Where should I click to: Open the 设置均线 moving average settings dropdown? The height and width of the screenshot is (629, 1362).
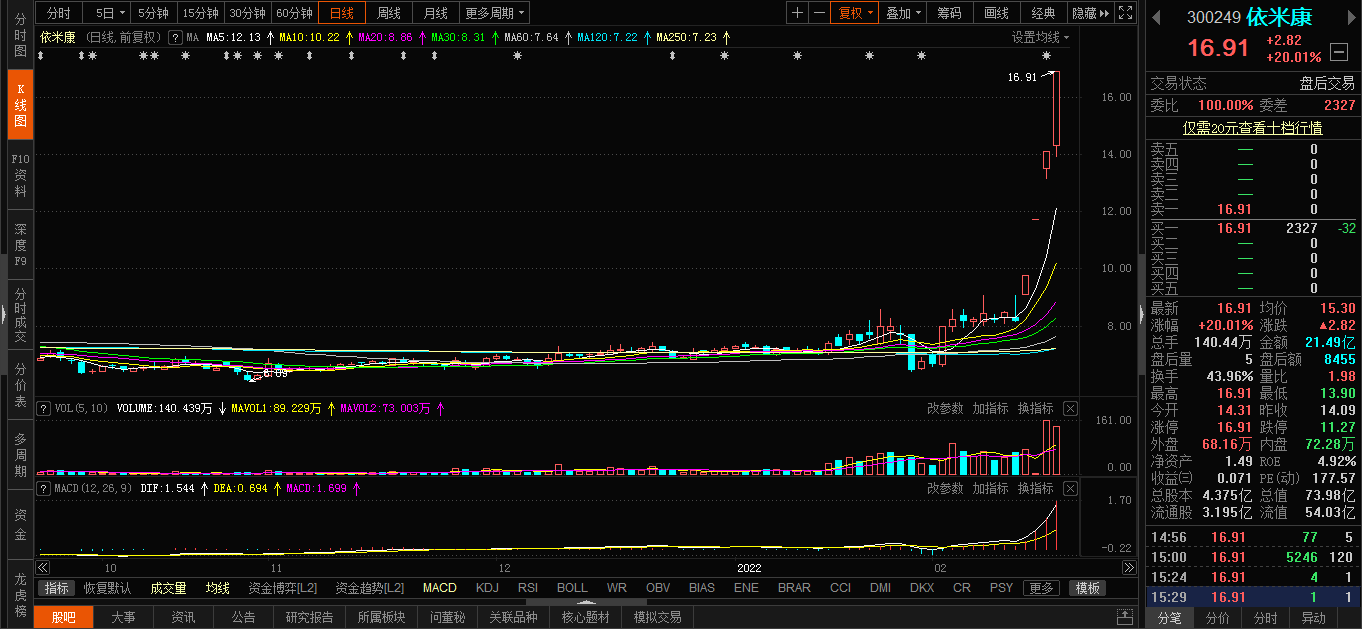(1040, 37)
